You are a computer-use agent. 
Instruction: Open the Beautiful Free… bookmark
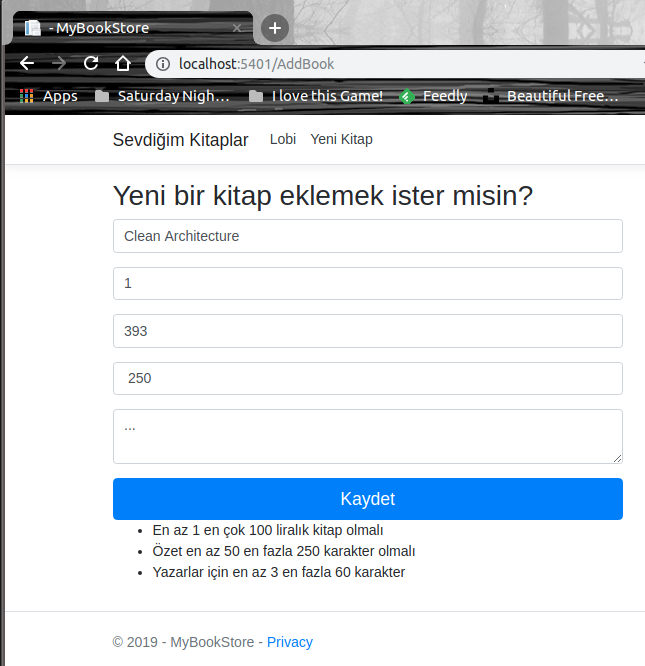coord(552,97)
